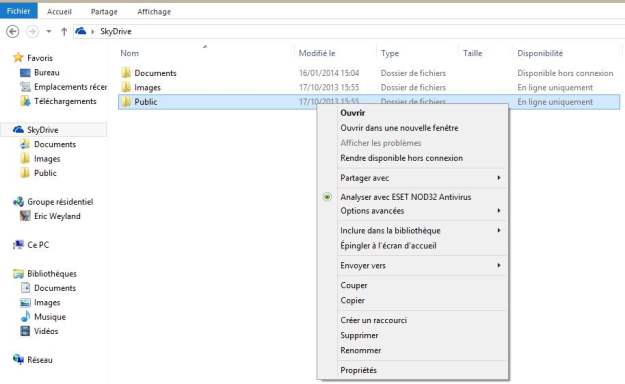Click SkyDrive in the address bar path
Image resolution: width=625 pixels, height=384 pixels.
(x=116, y=32)
